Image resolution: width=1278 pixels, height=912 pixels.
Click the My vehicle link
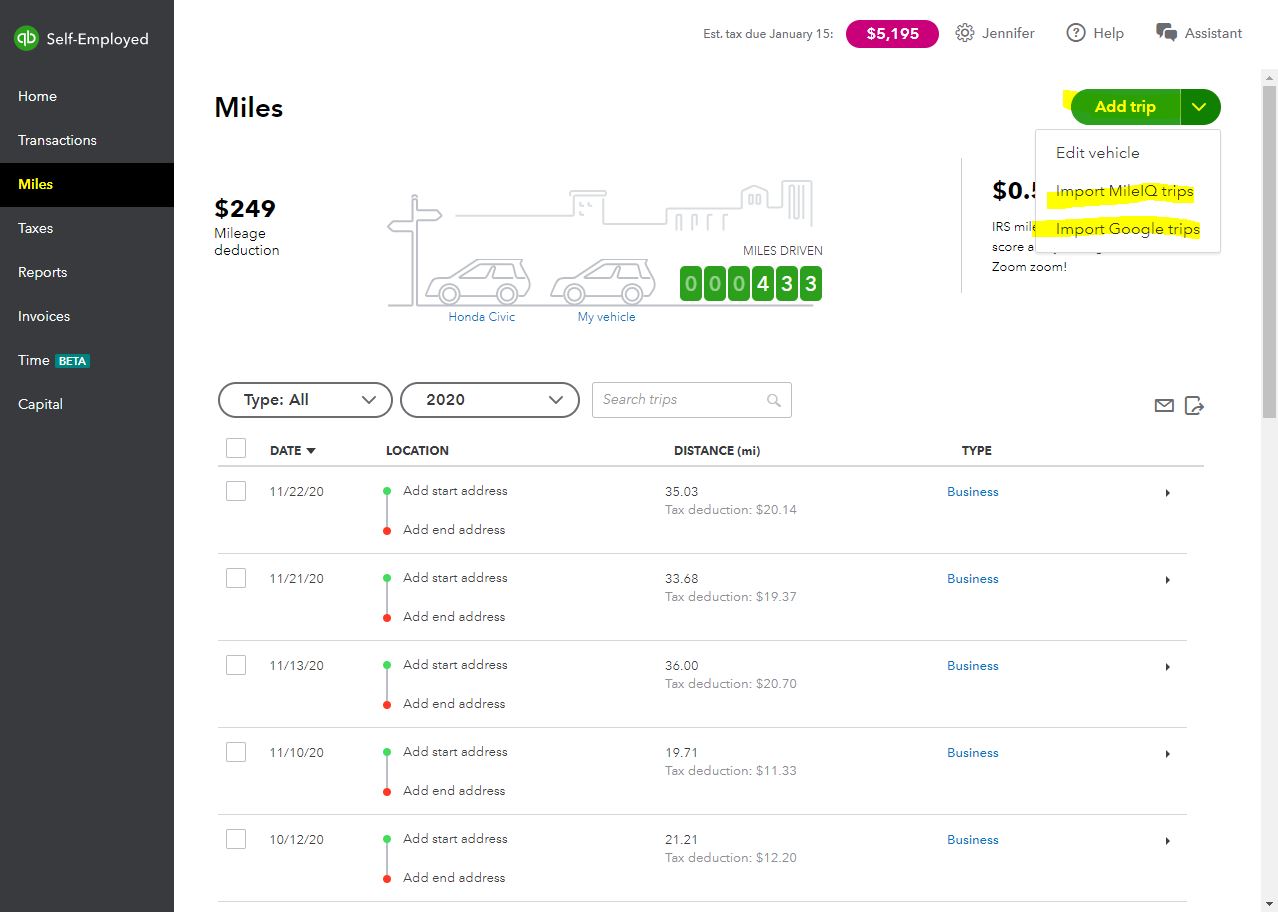(x=606, y=317)
